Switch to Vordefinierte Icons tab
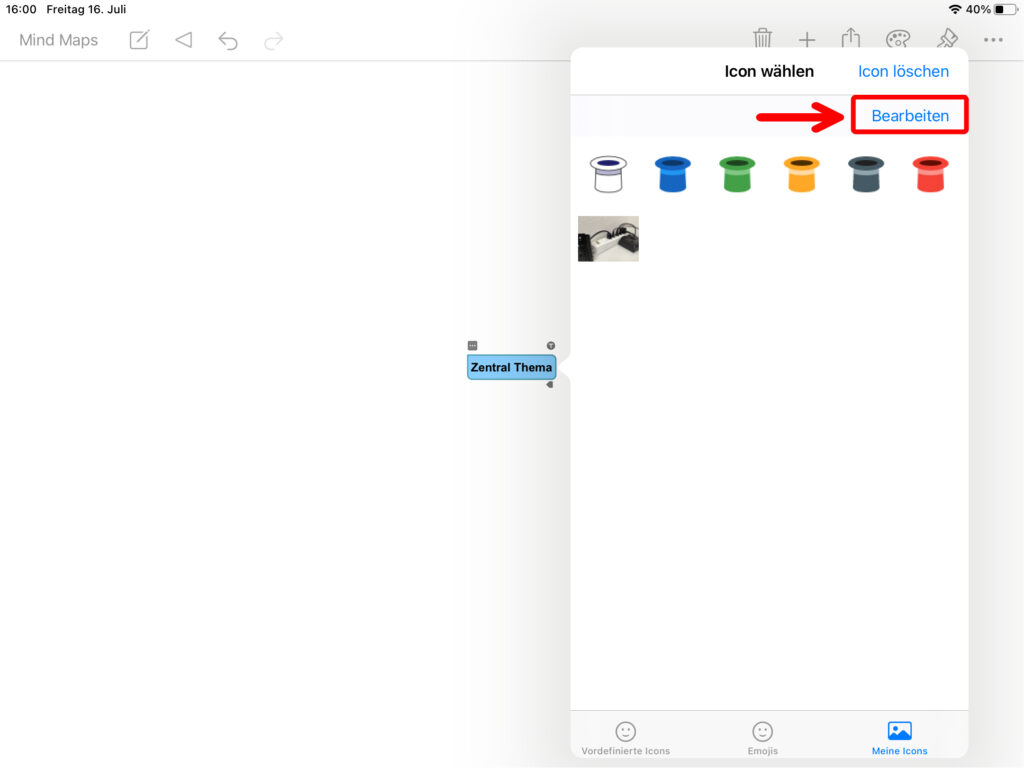The image size is (1024, 768). click(x=626, y=738)
